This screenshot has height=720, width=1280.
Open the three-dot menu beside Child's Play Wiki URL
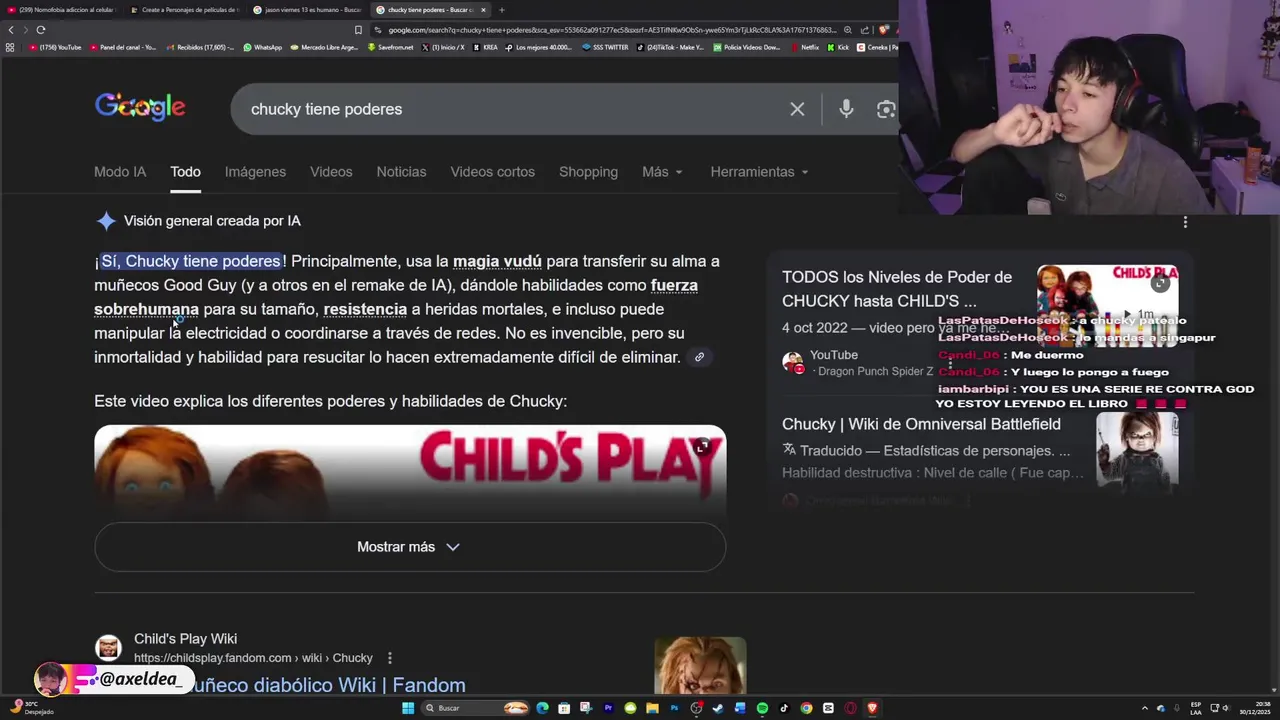click(390, 658)
